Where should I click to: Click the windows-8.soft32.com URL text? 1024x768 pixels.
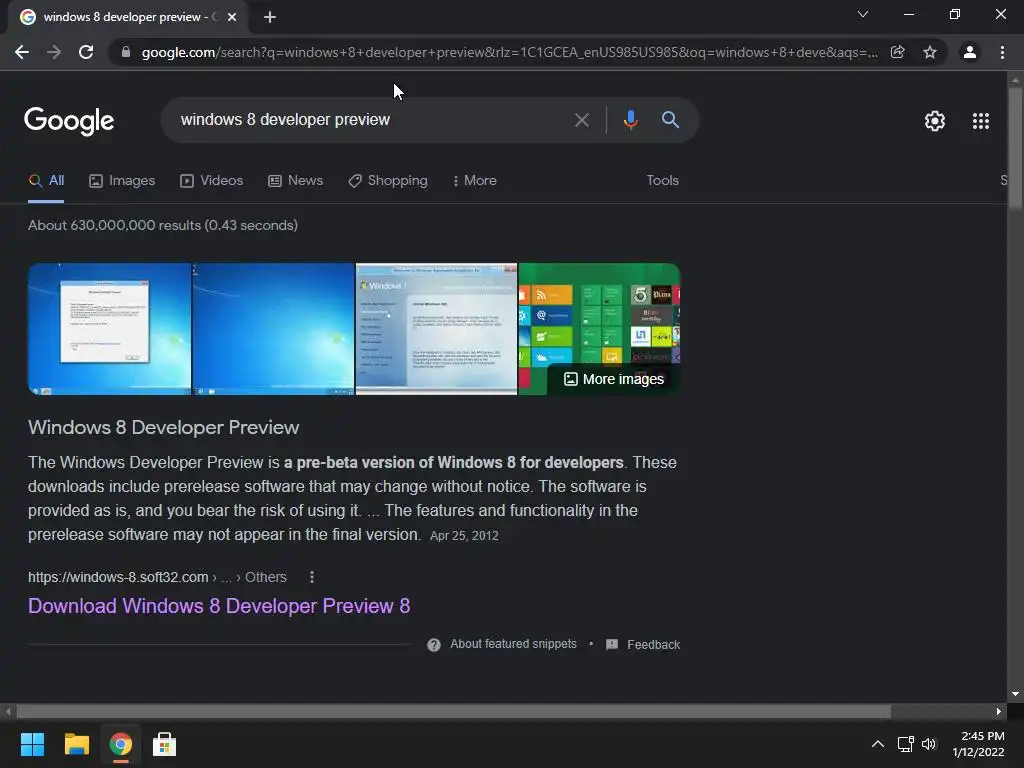tap(118, 577)
